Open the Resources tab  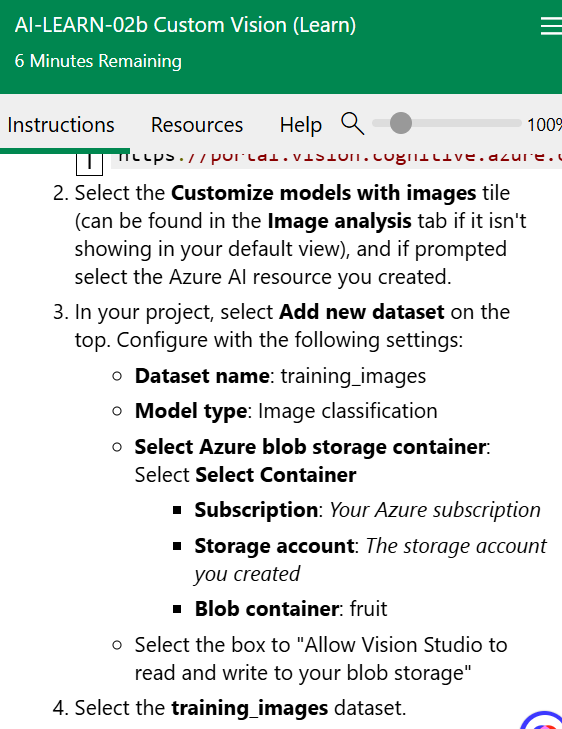(x=197, y=125)
